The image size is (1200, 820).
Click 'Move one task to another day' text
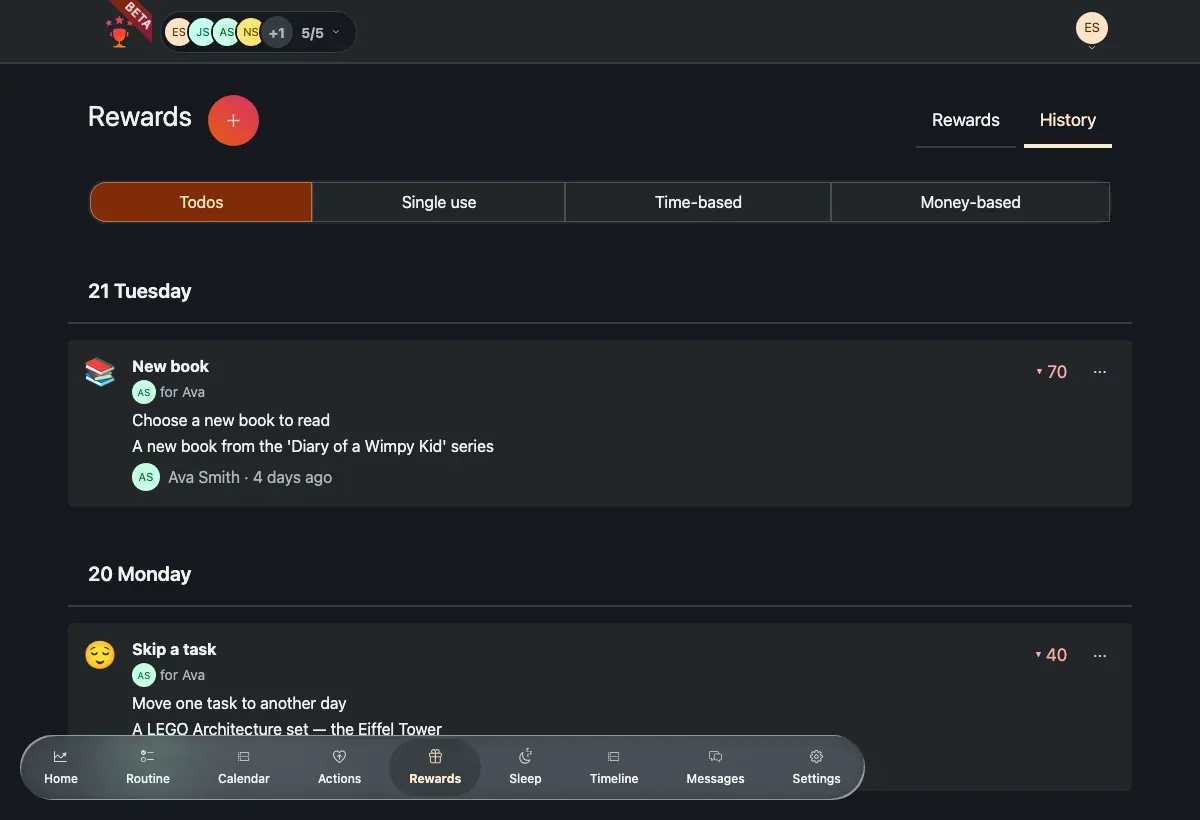point(239,703)
